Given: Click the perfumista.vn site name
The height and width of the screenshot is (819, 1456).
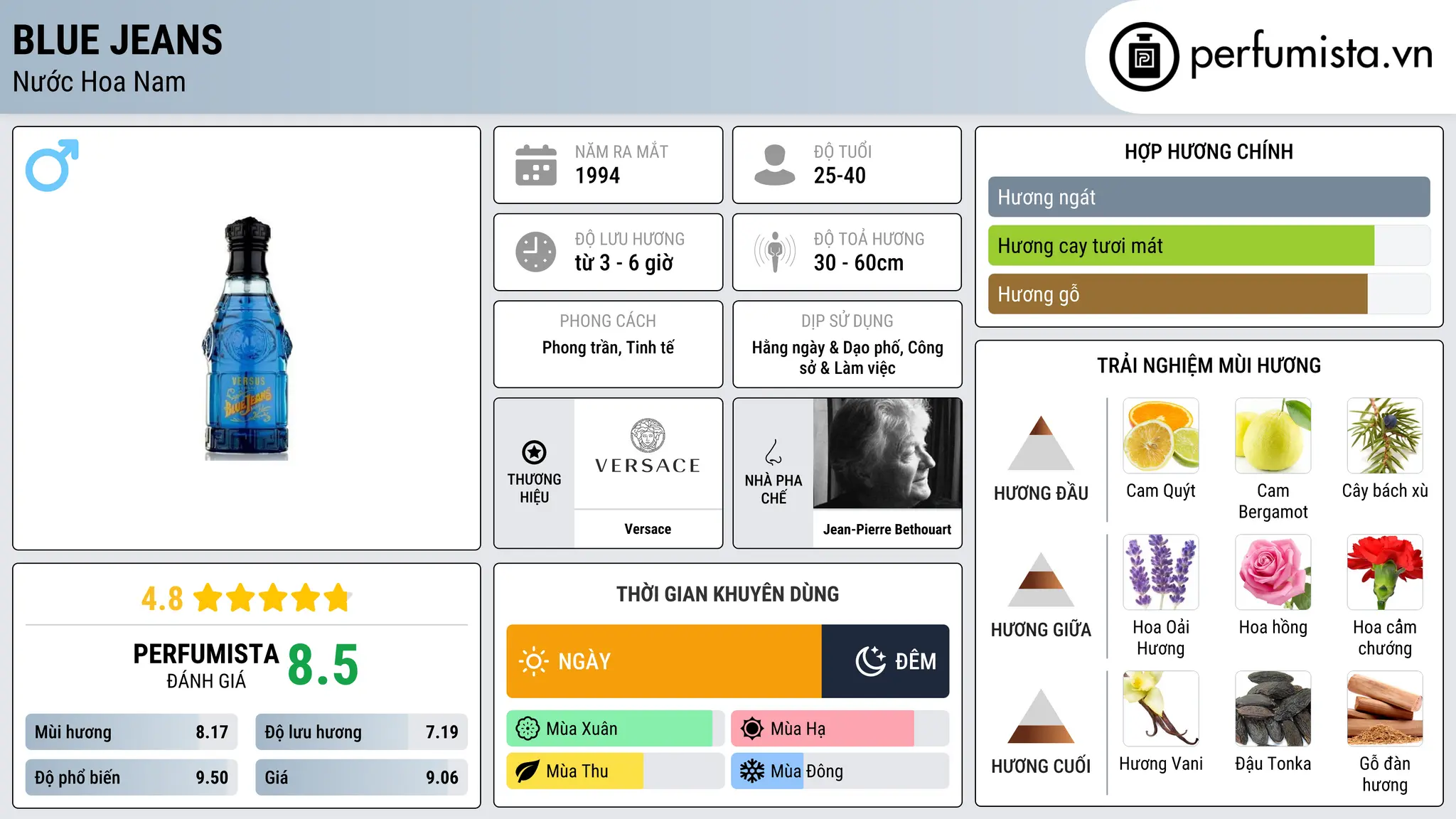Looking at the screenshot, I should 1312,54.
